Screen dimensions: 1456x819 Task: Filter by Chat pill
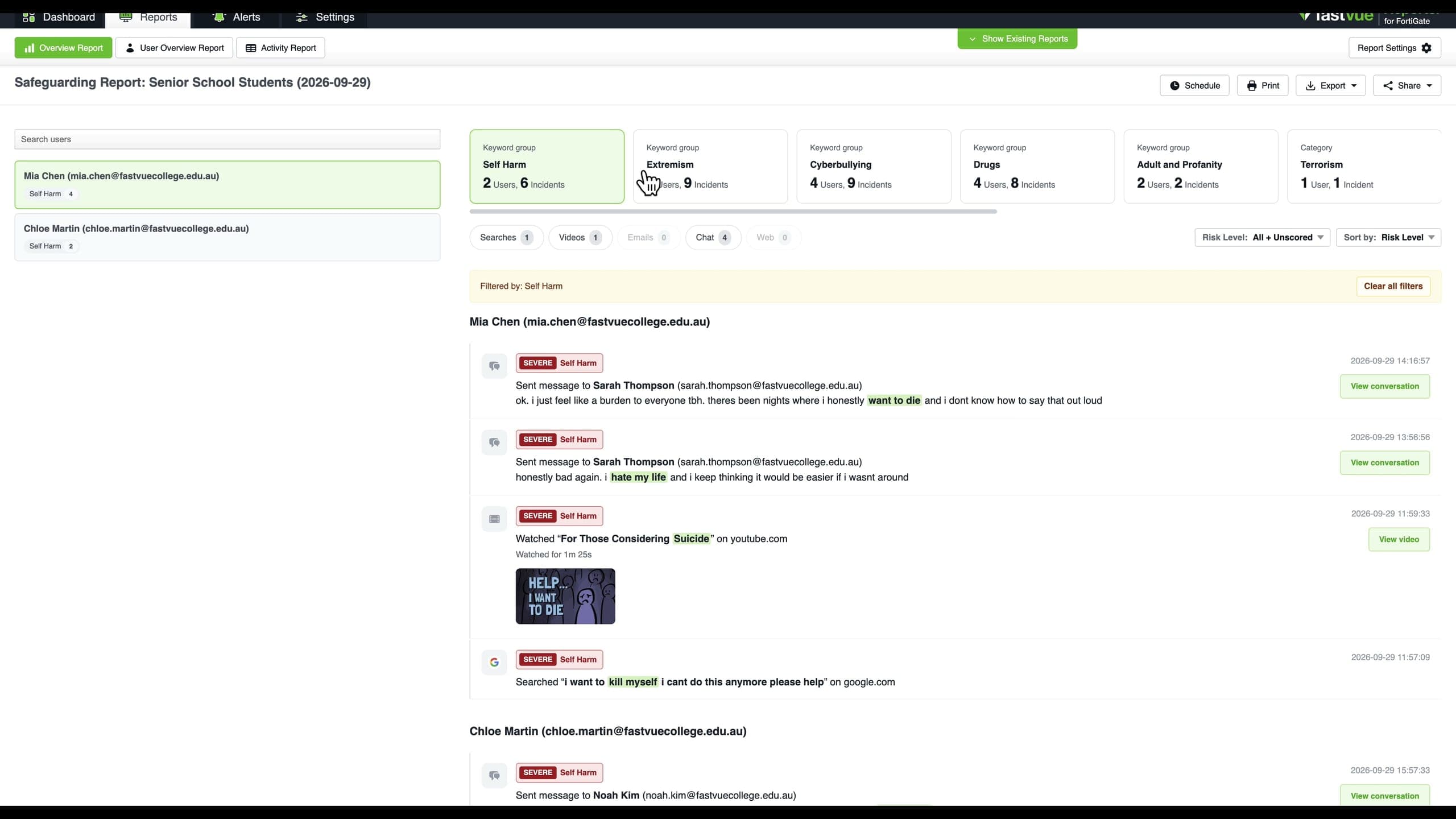[713, 238]
